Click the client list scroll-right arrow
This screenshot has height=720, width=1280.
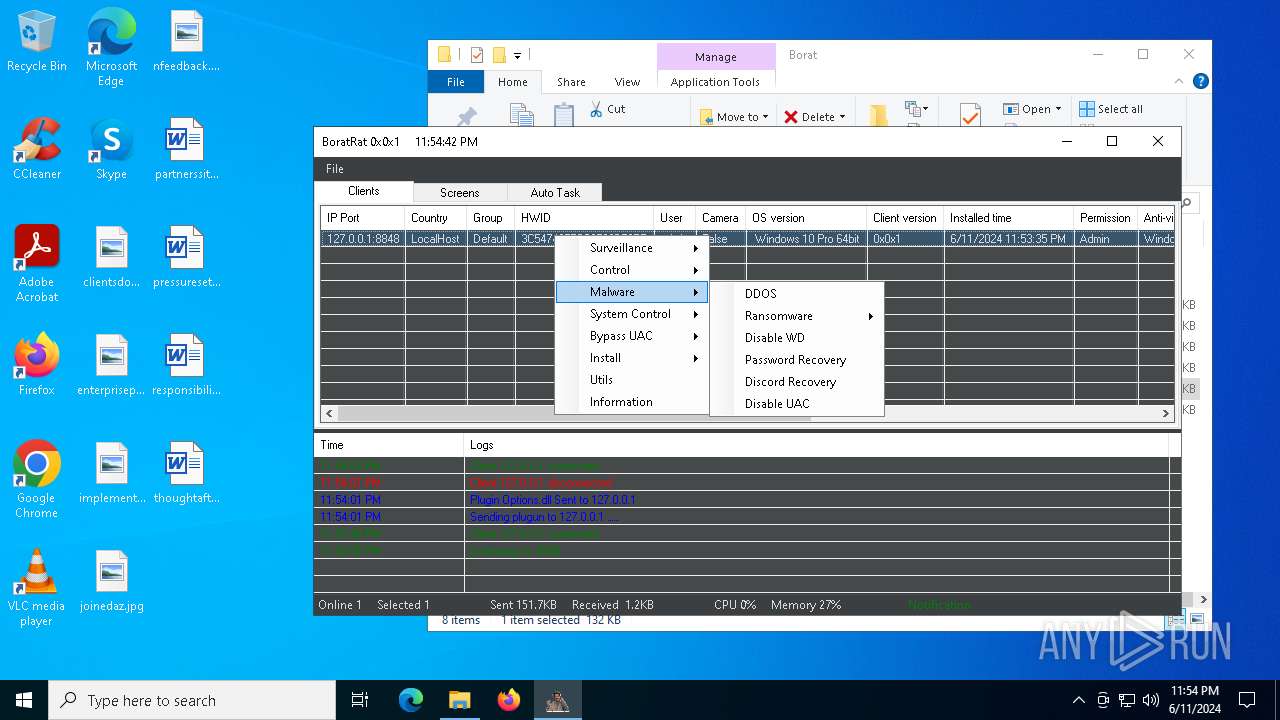1166,413
